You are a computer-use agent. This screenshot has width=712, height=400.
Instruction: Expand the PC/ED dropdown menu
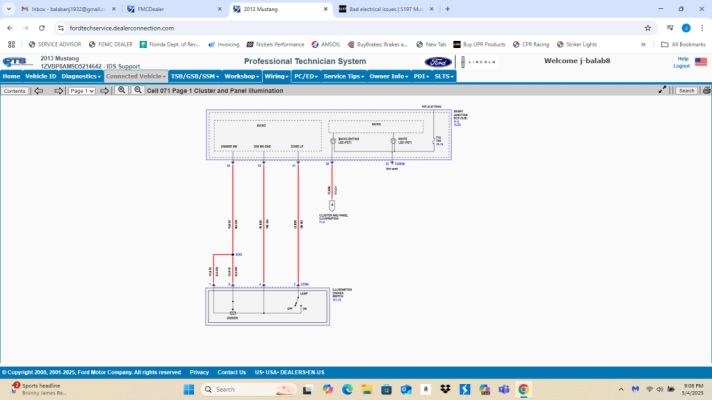306,76
